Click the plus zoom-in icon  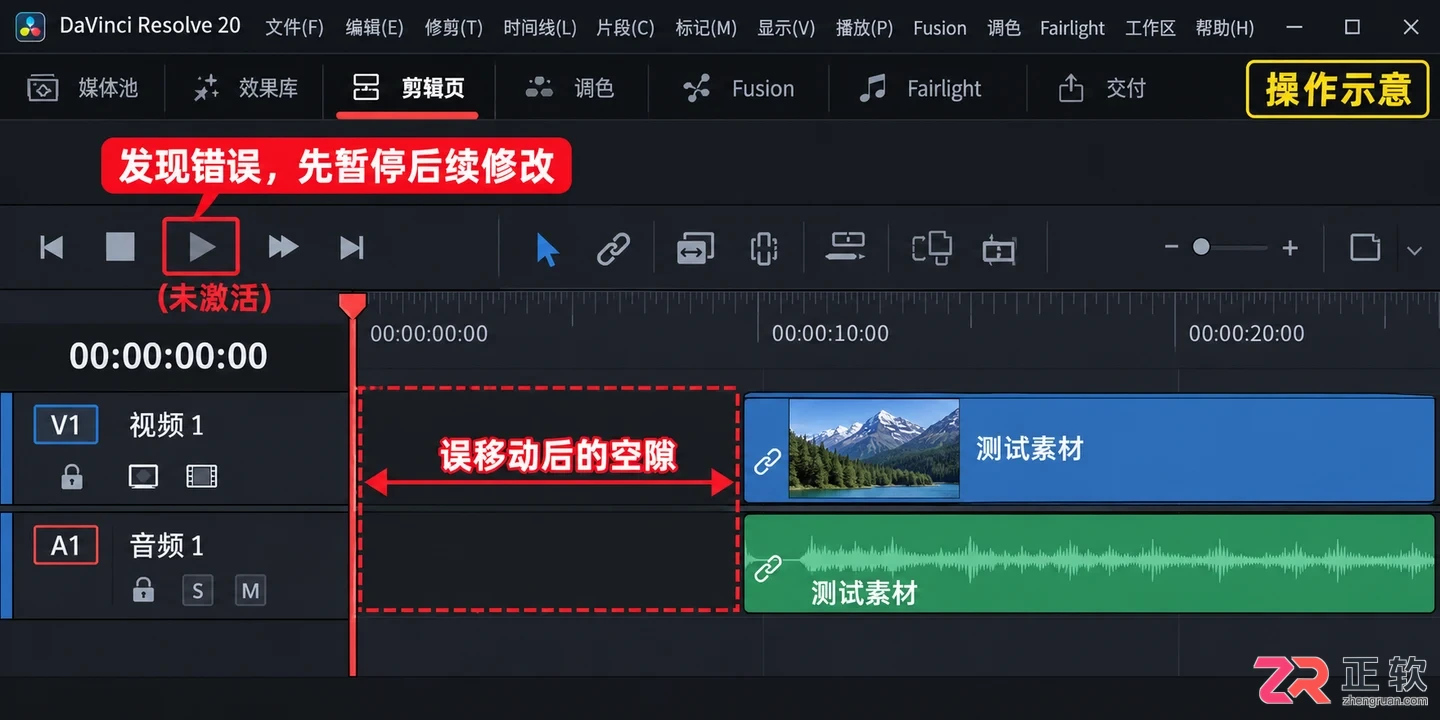1290,247
